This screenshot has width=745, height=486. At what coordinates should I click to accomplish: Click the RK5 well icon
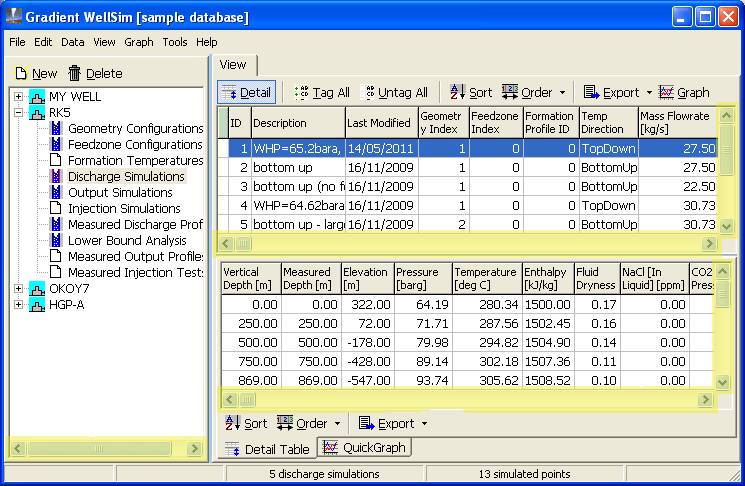pyautogui.click(x=37, y=113)
